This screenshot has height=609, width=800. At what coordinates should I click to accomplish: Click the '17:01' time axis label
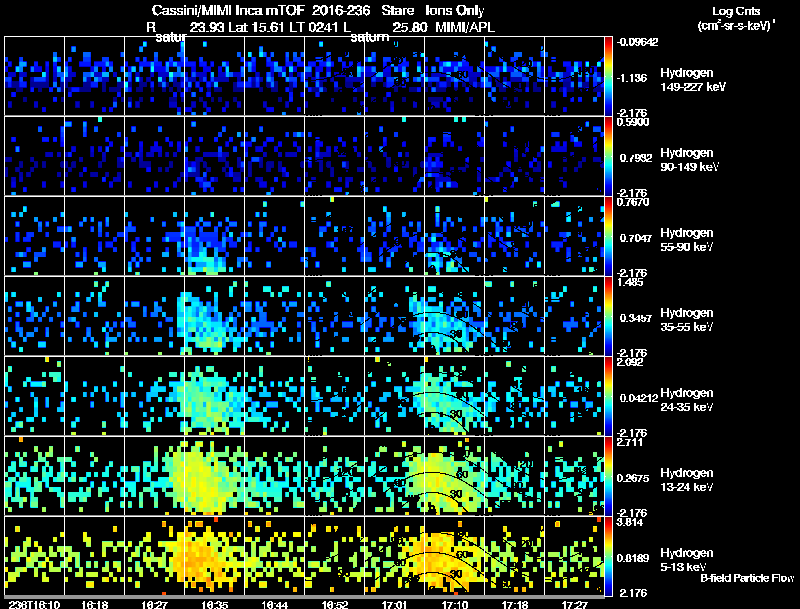(x=394, y=604)
